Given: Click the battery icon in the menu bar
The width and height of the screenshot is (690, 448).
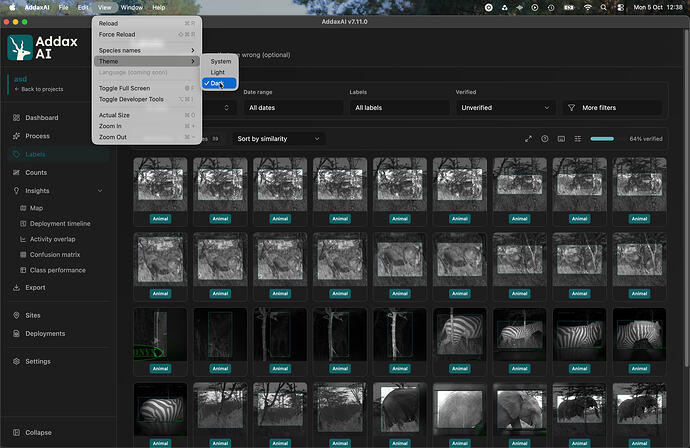Looking at the screenshot, I should click(x=569, y=7).
